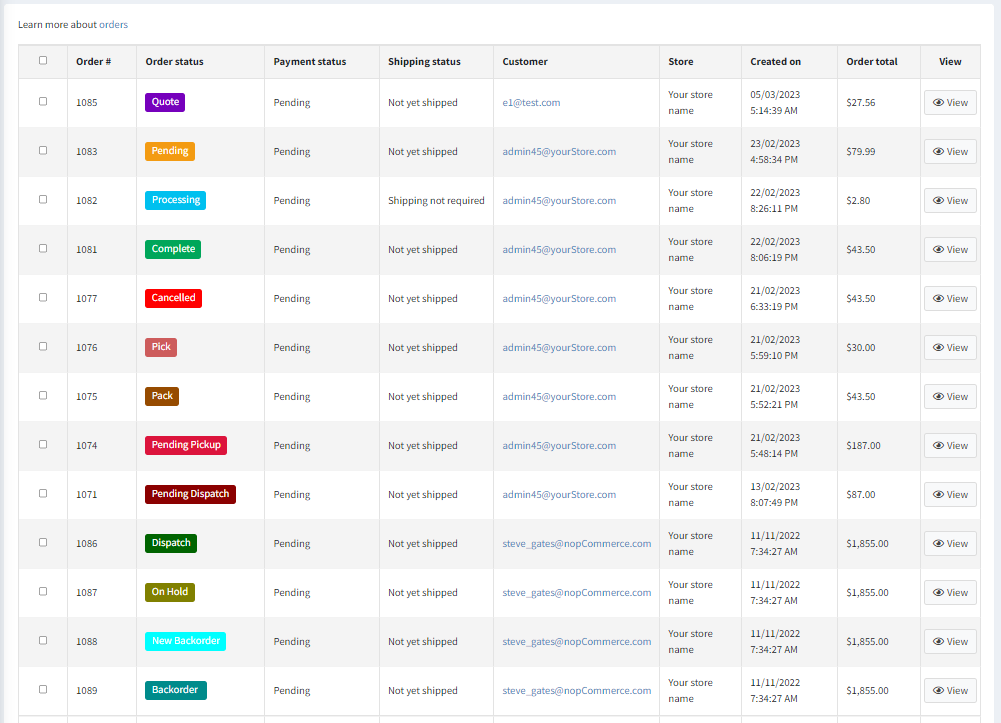The width and height of the screenshot is (1001, 723).
Task: View details of order 1082
Action: (x=950, y=201)
